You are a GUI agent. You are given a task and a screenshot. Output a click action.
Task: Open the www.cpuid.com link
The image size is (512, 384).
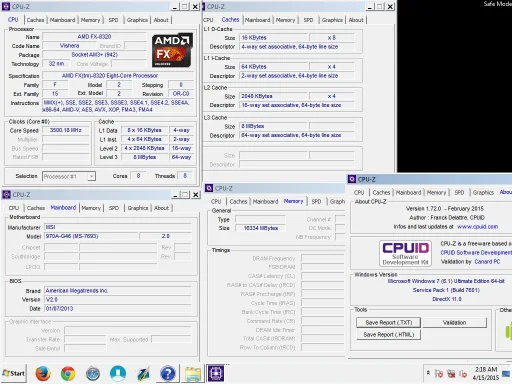[x=477, y=227]
